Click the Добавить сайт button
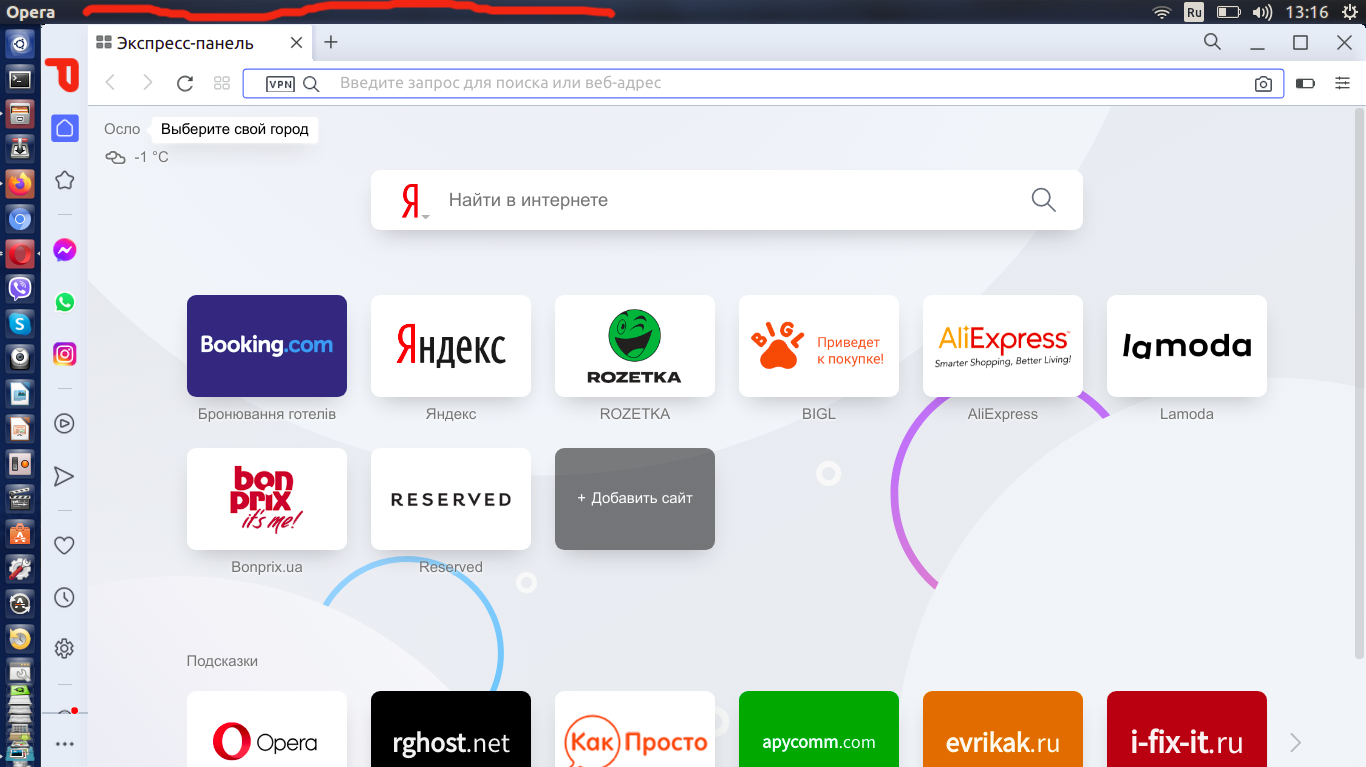Screen dimensions: 1366x767 (635, 498)
